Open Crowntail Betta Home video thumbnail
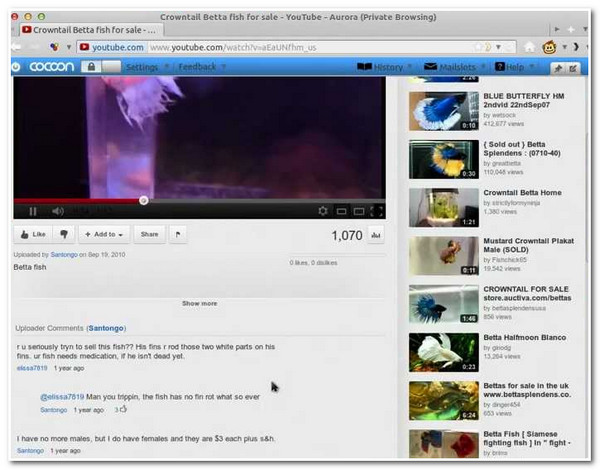600x470 pixels. tap(443, 208)
